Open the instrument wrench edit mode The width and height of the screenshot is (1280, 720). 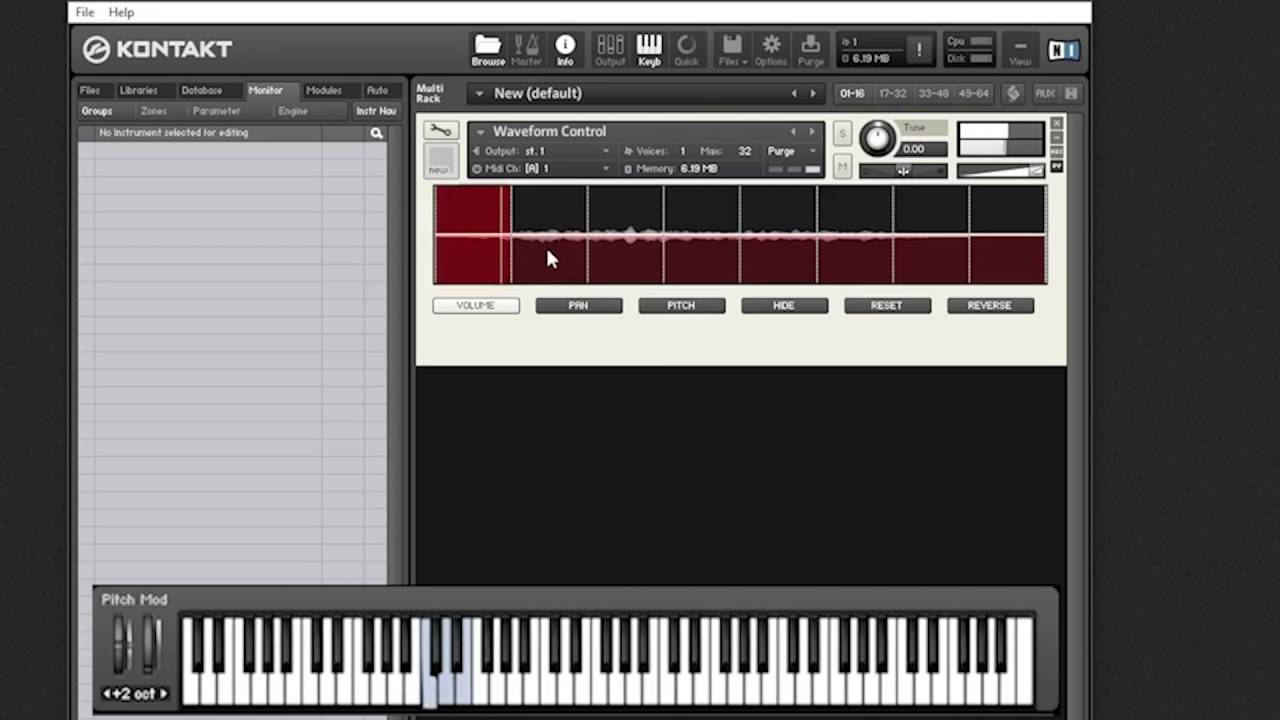440,131
